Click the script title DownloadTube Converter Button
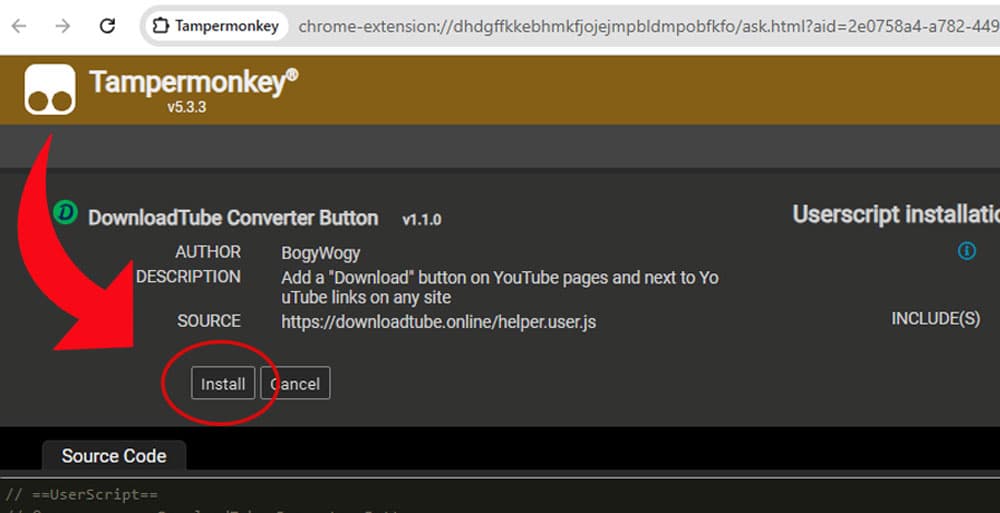This screenshot has height=513, width=1000. click(233, 218)
